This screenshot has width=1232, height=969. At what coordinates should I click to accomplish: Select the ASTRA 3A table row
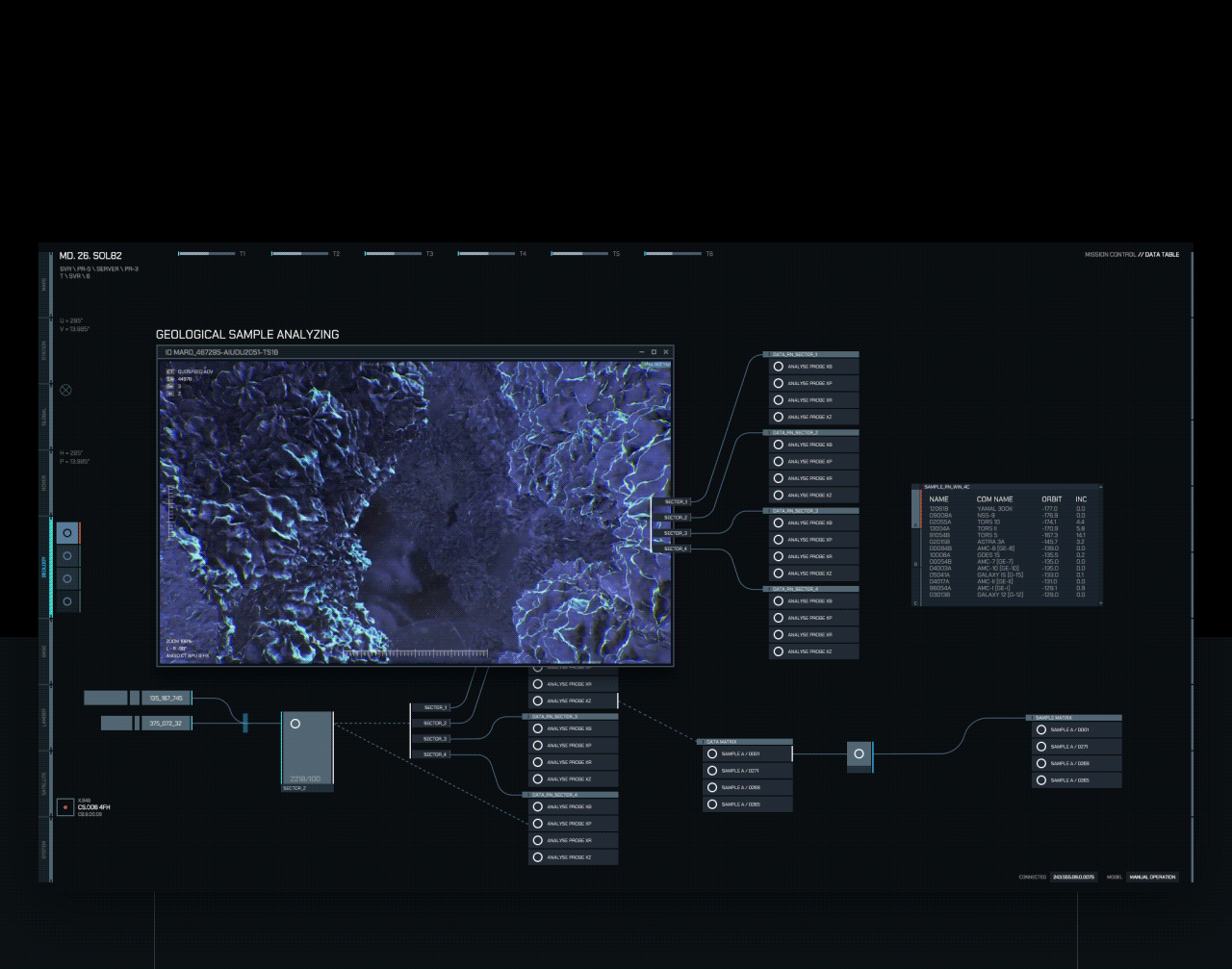(x=1009, y=542)
